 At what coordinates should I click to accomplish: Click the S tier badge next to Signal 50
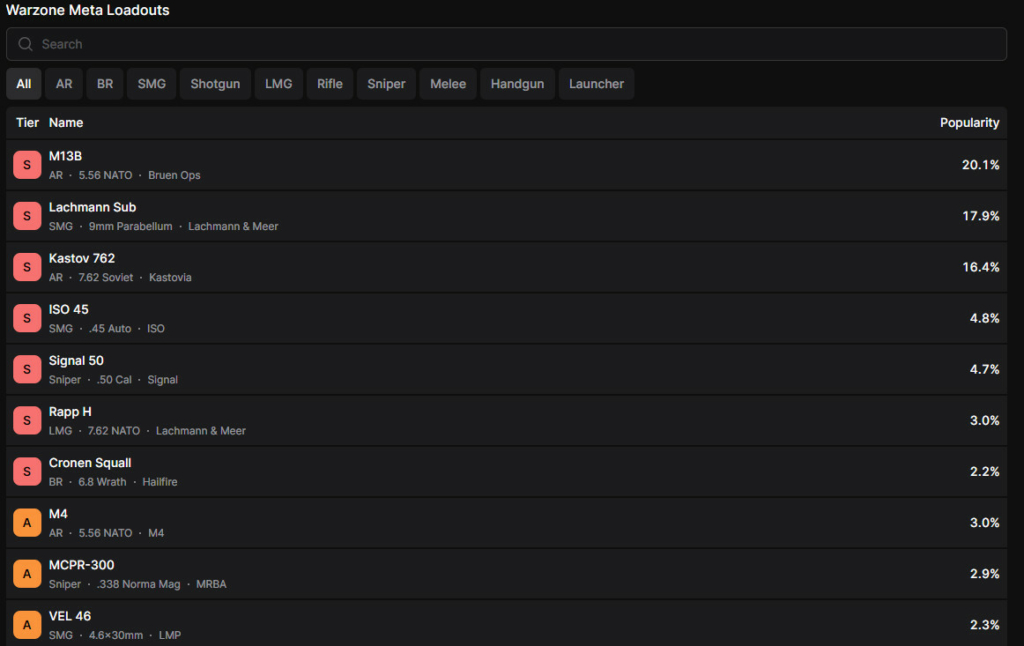click(x=27, y=369)
